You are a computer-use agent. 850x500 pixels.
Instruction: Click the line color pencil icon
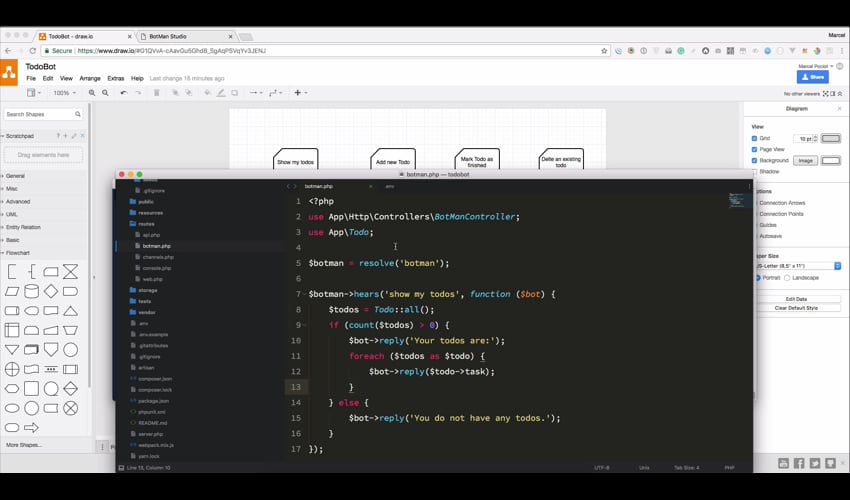(x=221, y=93)
